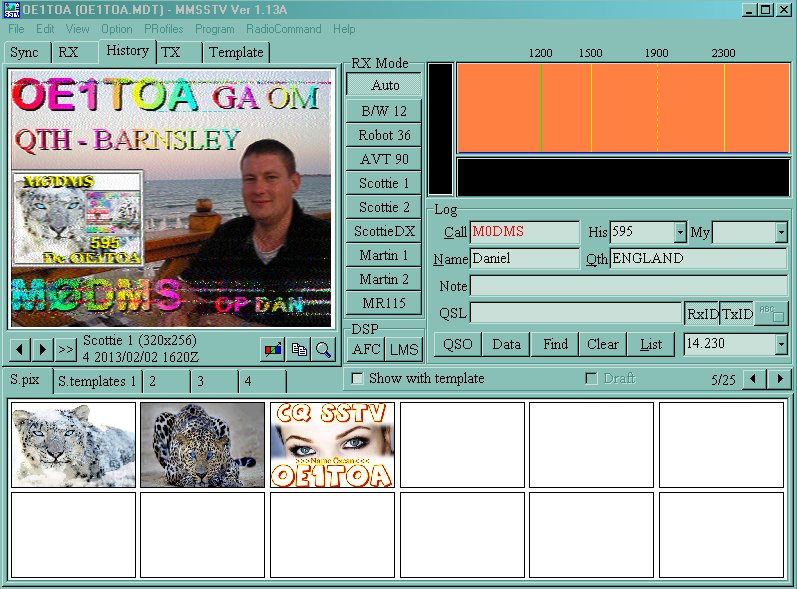Screen dimensions: 797x589
Task: Select the Scottie 1 RX mode
Action: [x=384, y=183]
